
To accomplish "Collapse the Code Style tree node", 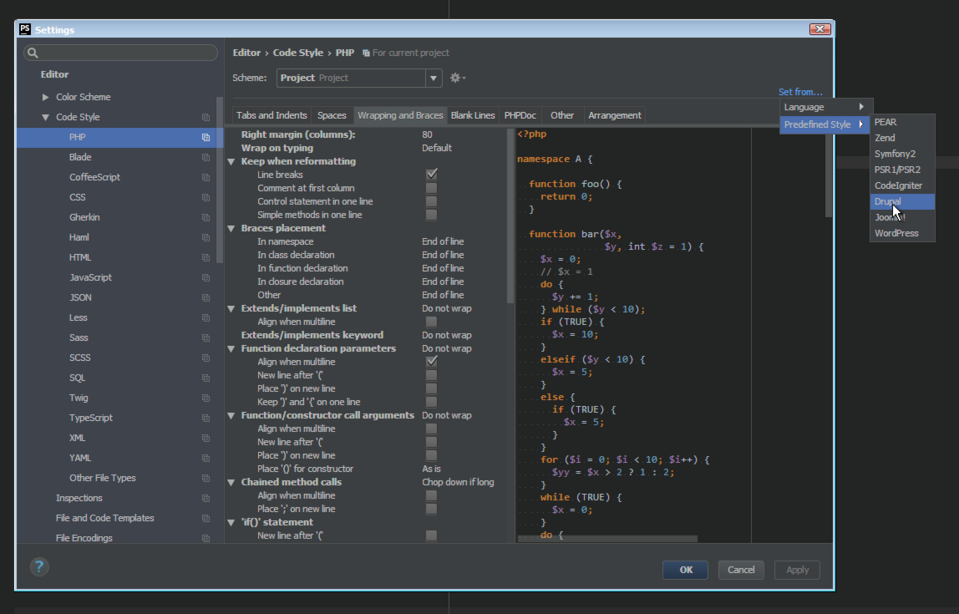I will tap(45, 118).
